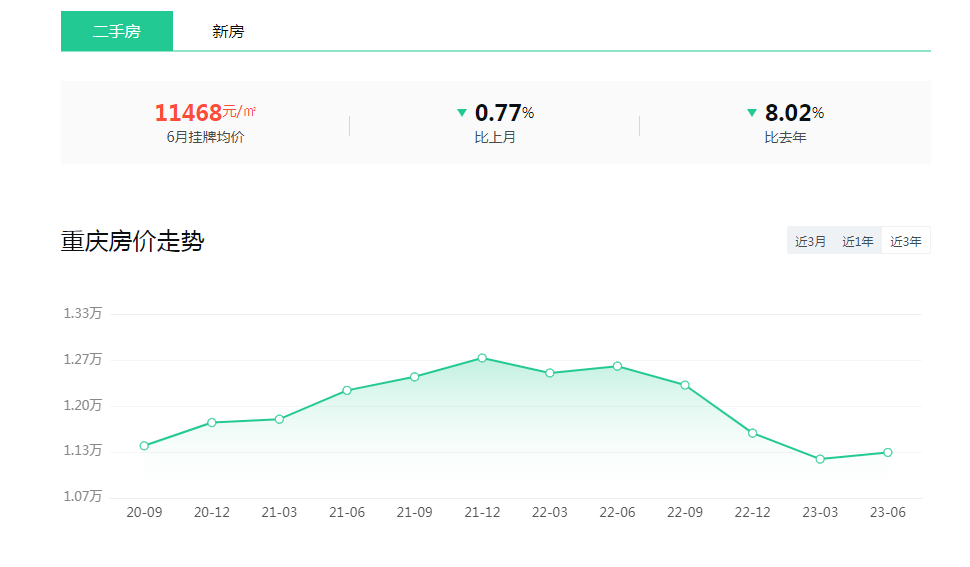Viewport: 970px width, 567px height.
Task: Click the green down arrow beside 8.02%
Action: point(752,113)
